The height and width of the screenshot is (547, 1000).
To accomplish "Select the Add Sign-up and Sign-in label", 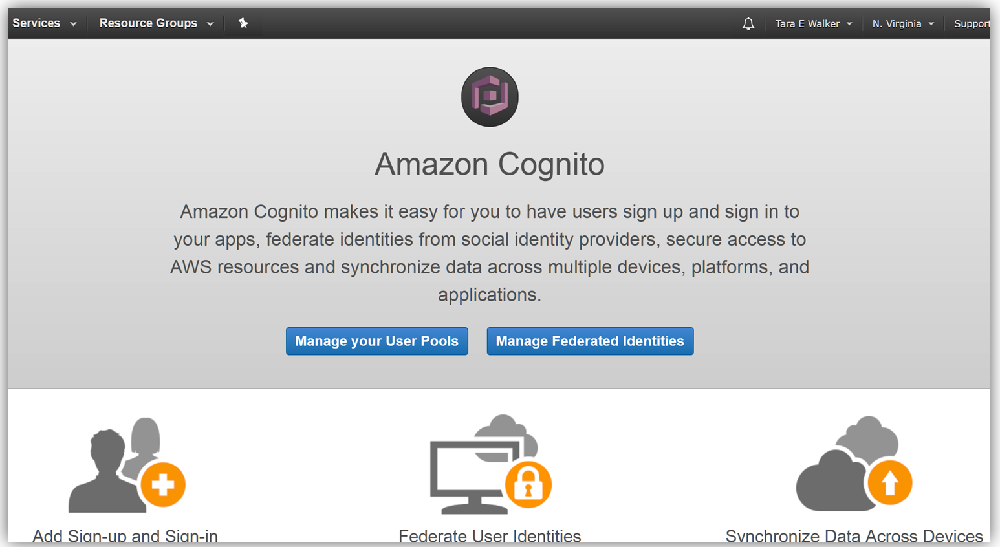I will tap(125, 537).
